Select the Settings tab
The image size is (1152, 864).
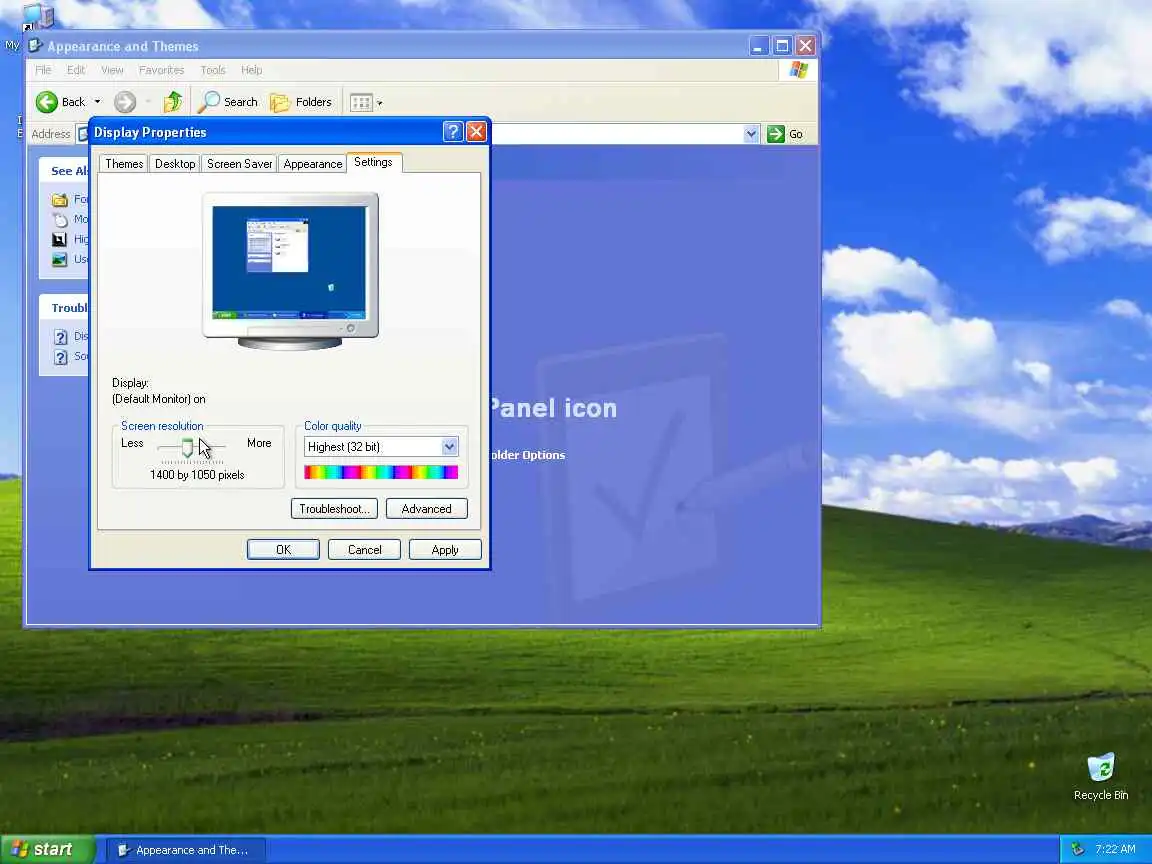click(373, 162)
